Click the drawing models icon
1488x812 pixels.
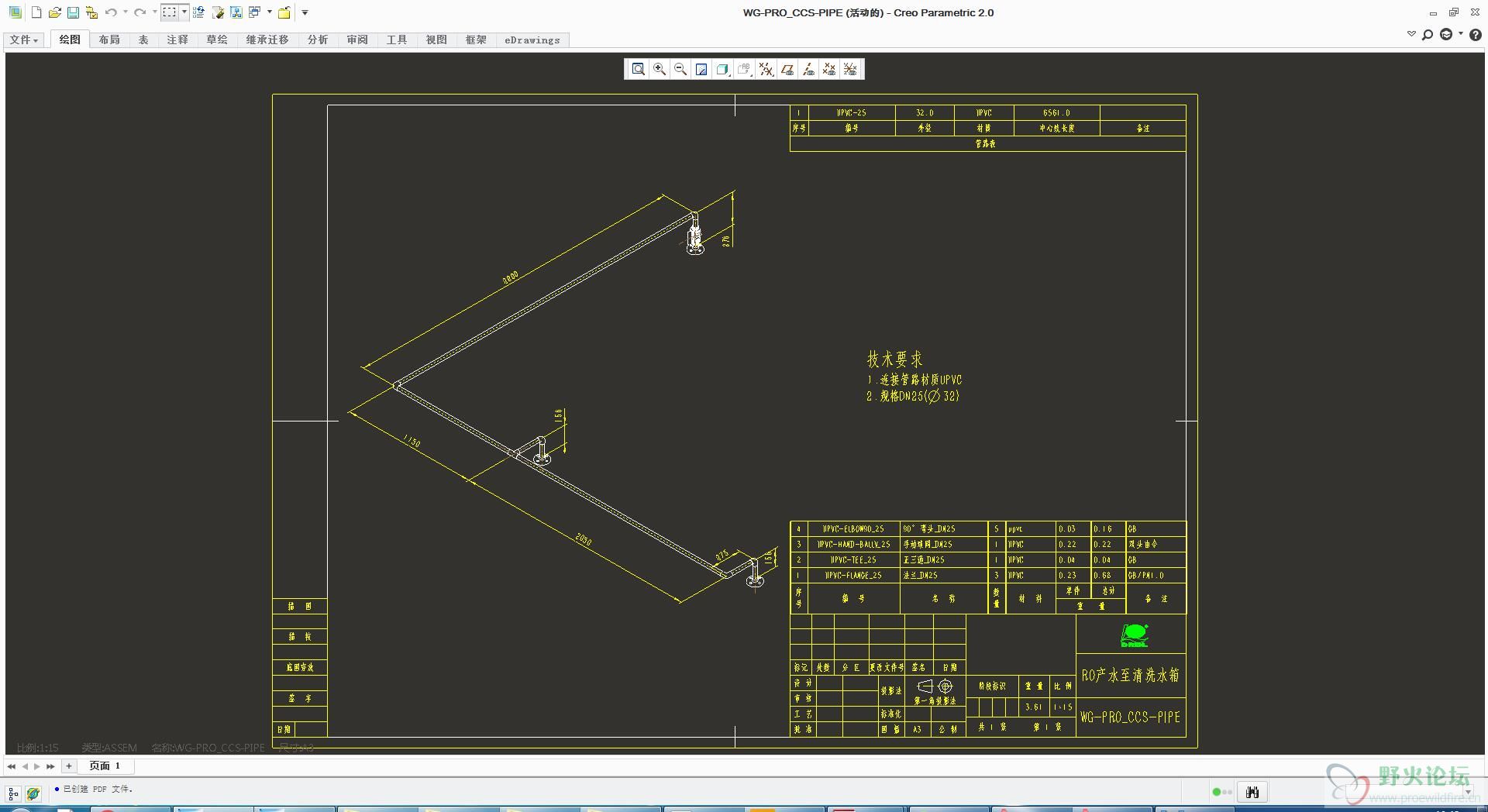pos(236,12)
